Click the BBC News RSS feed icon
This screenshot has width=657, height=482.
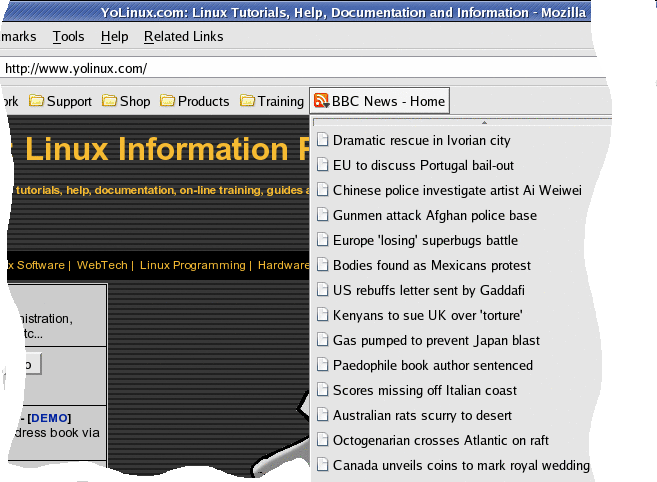321,101
